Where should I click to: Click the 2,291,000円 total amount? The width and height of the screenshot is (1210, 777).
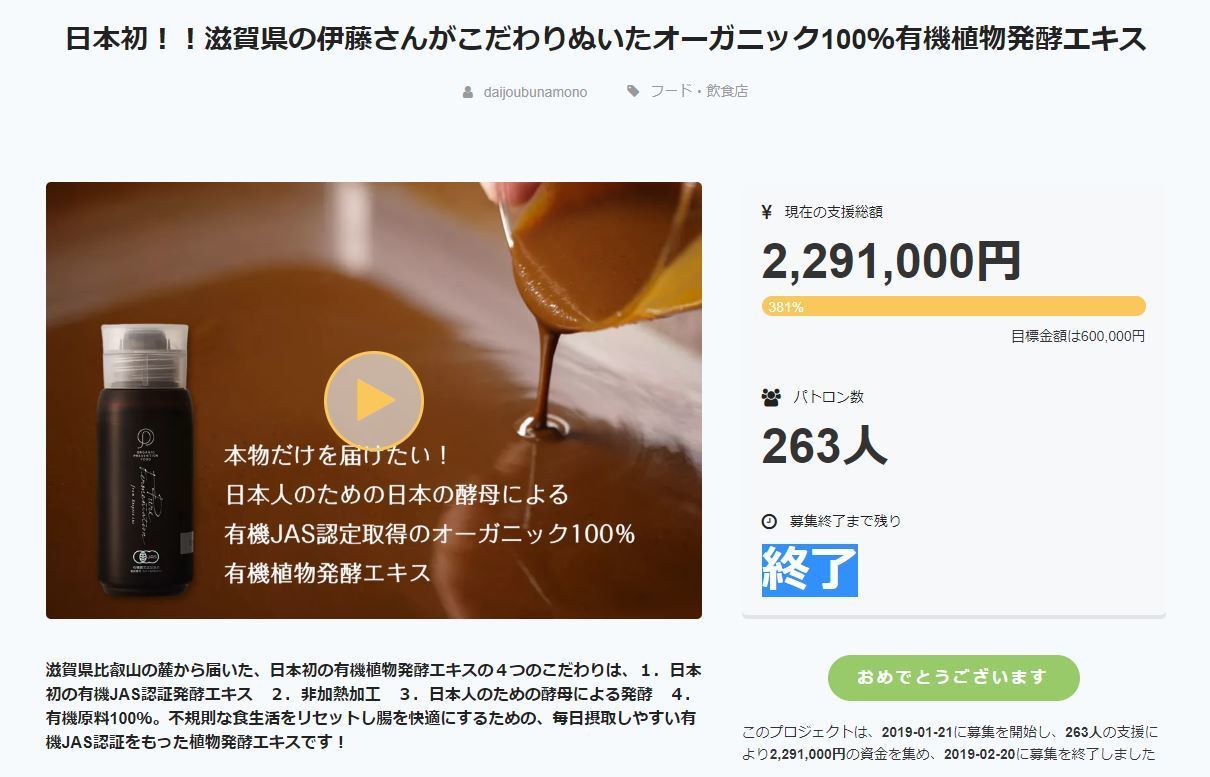click(891, 261)
